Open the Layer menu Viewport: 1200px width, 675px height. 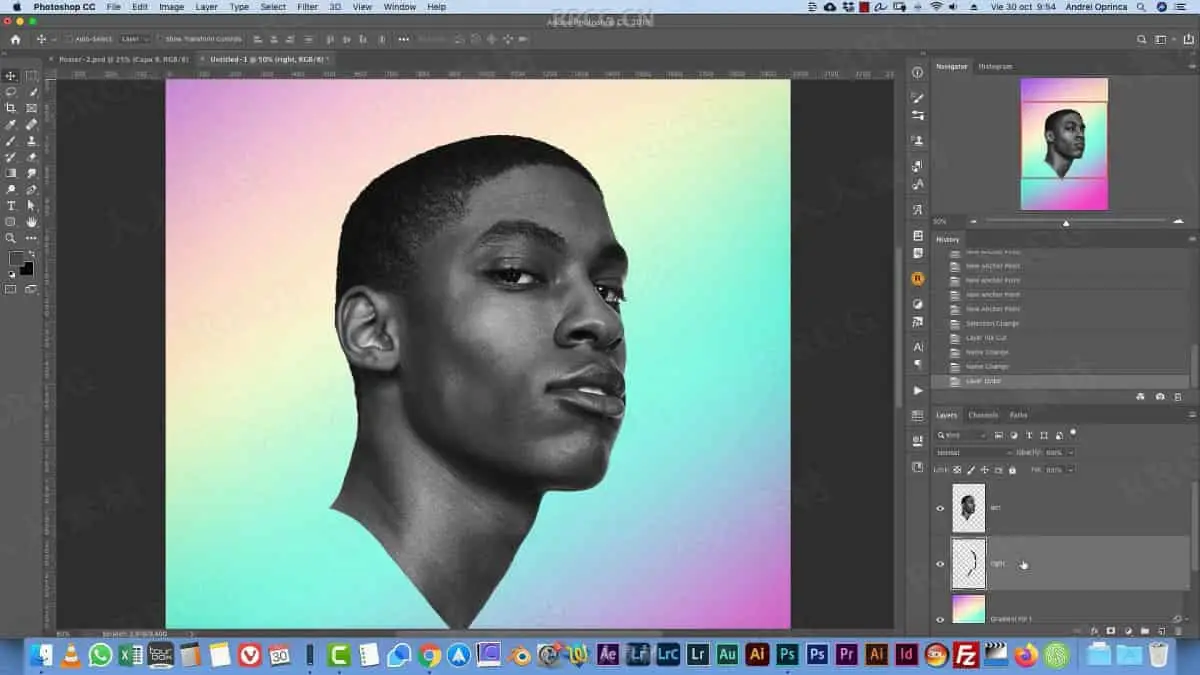coord(206,7)
